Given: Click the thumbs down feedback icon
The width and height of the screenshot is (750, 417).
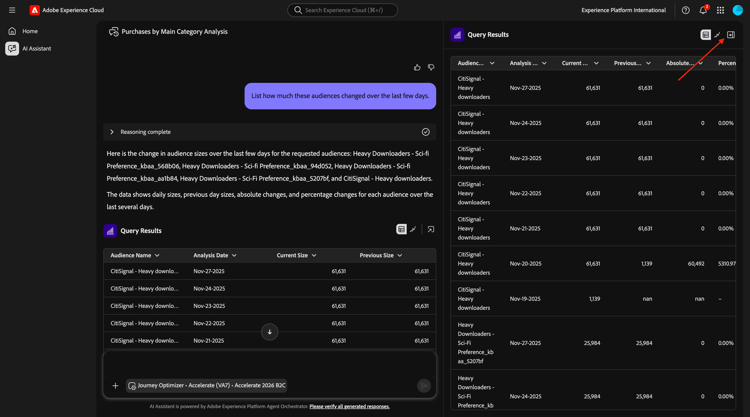Looking at the screenshot, I should (x=431, y=67).
